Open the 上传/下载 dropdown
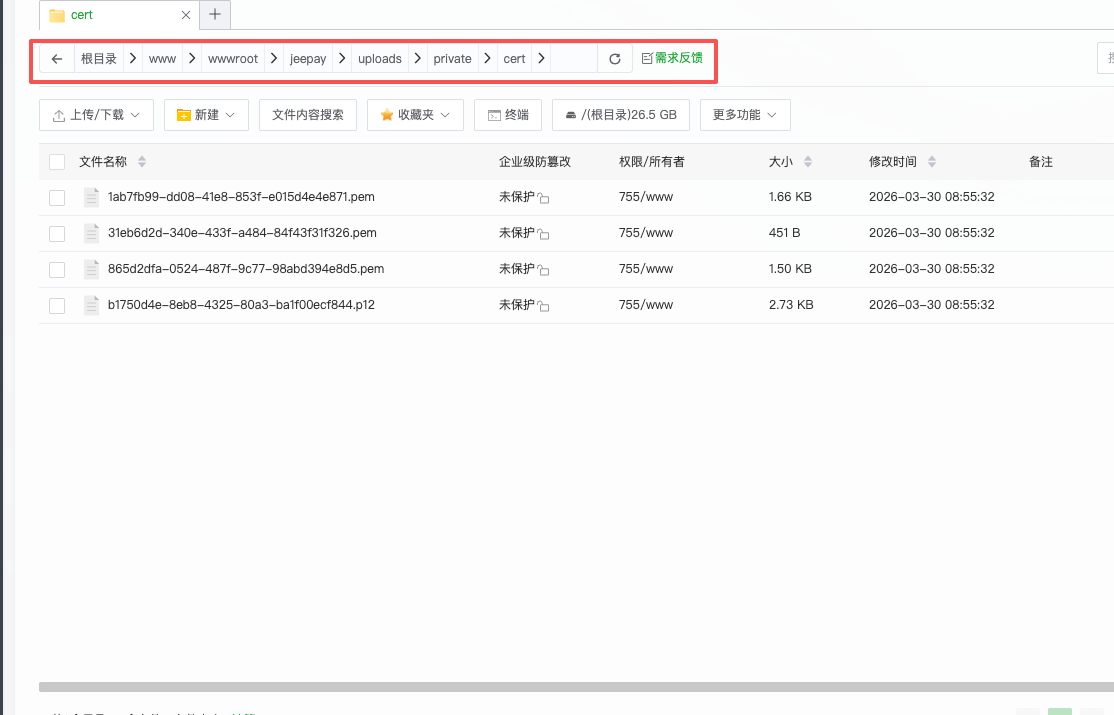 click(x=97, y=115)
